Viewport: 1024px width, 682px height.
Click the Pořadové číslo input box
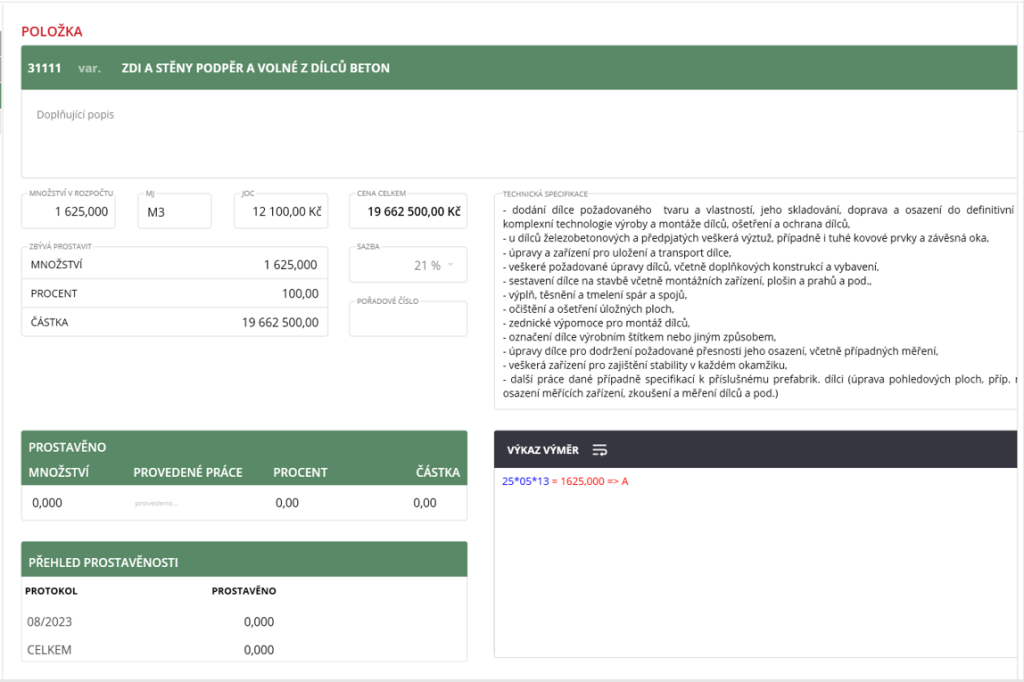[x=408, y=322]
